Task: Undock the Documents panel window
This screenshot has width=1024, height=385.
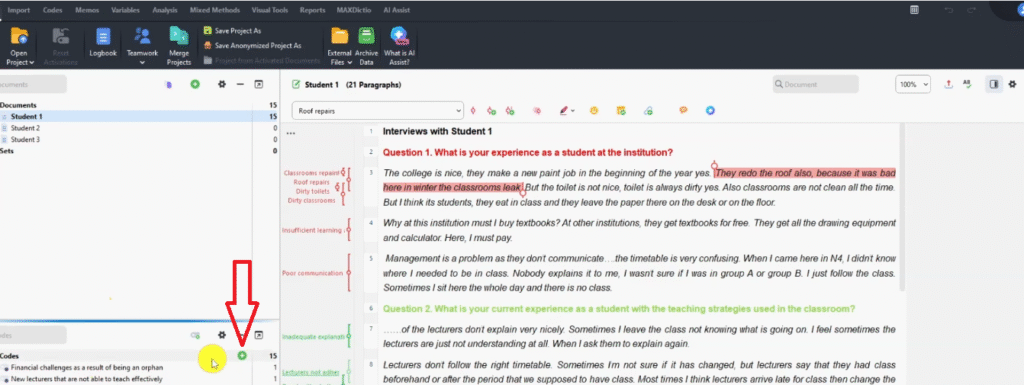Action: tap(259, 84)
